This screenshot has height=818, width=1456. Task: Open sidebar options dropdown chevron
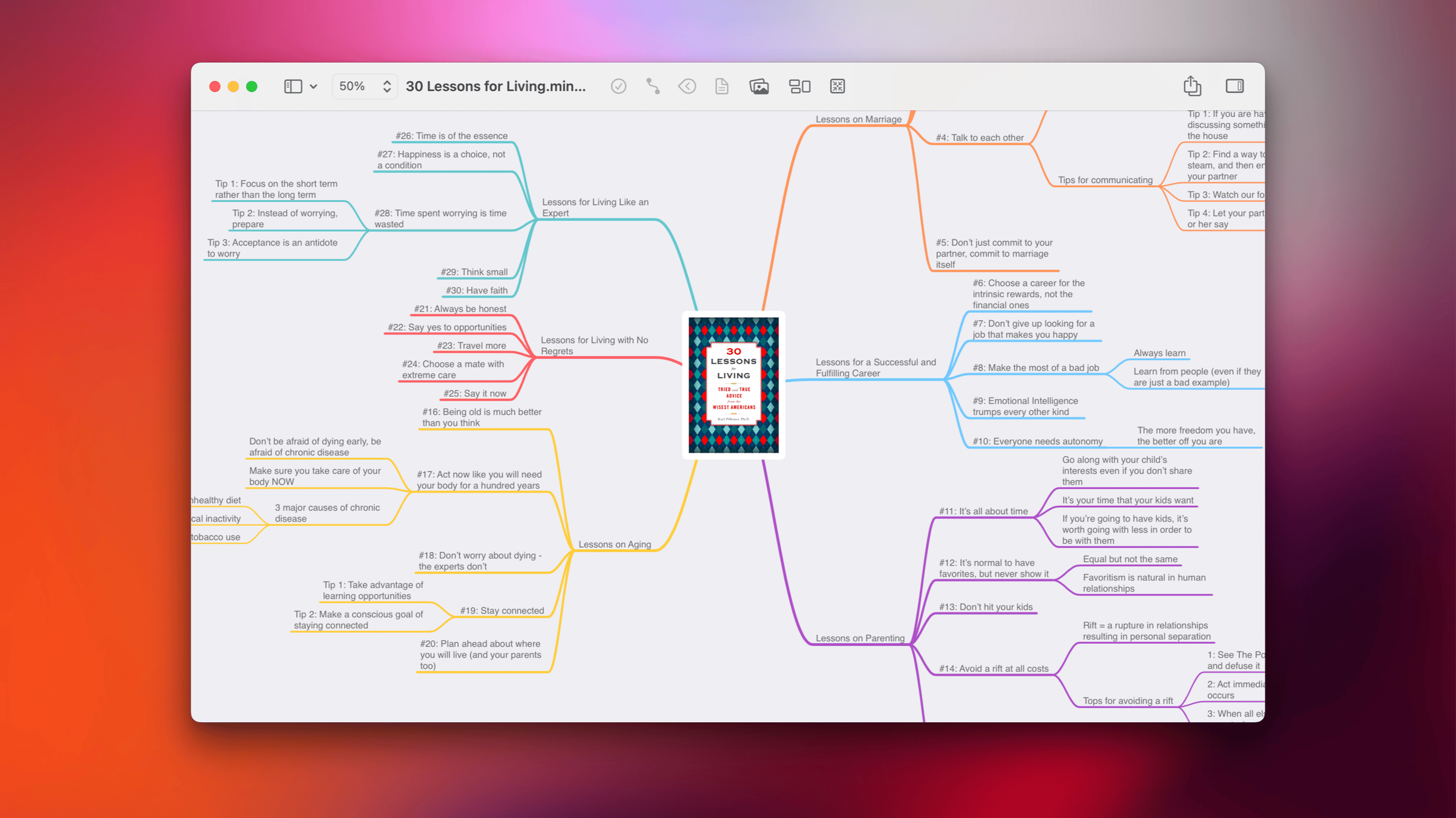[314, 87]
